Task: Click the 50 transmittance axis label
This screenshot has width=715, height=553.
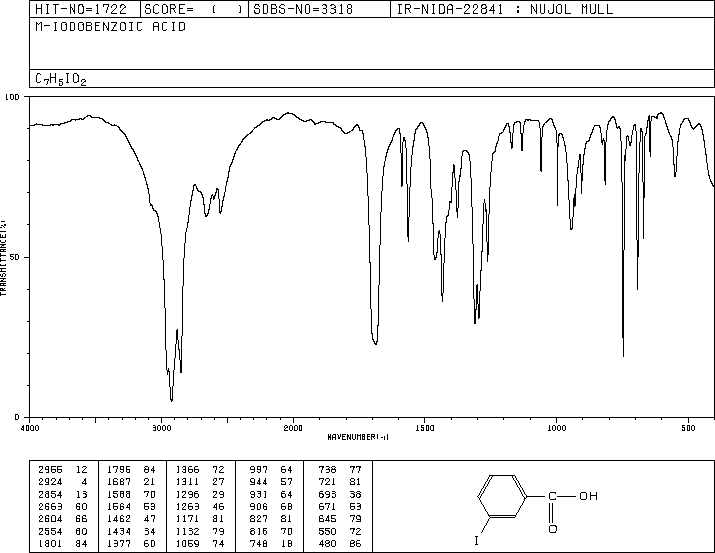Action: click(15, 257)
